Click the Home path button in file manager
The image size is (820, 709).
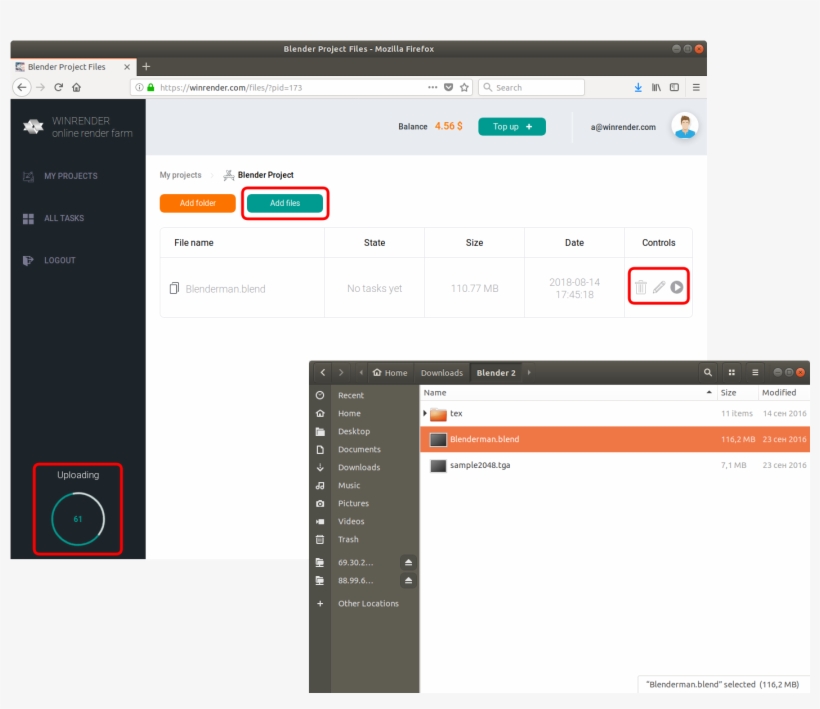tap(390, 373)
